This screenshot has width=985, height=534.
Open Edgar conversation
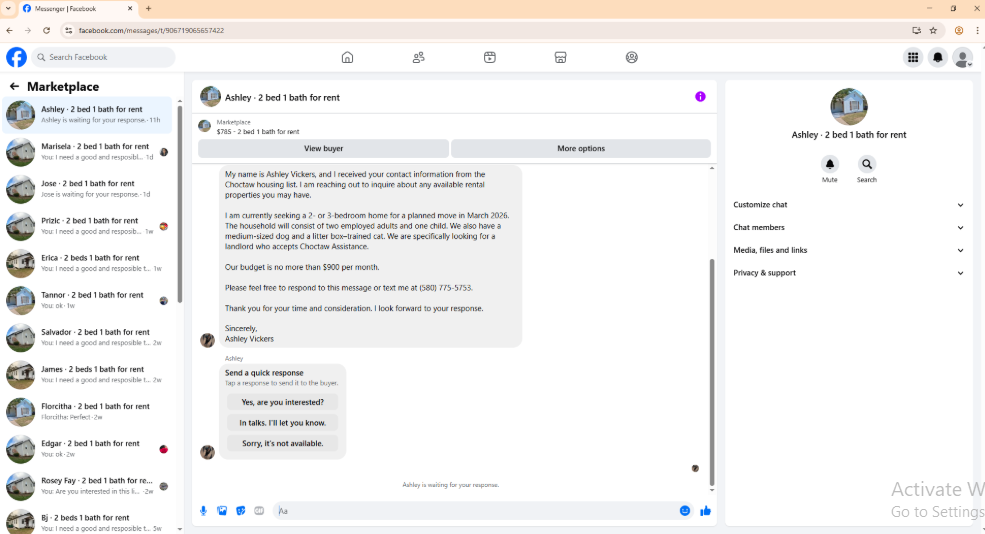87,448
